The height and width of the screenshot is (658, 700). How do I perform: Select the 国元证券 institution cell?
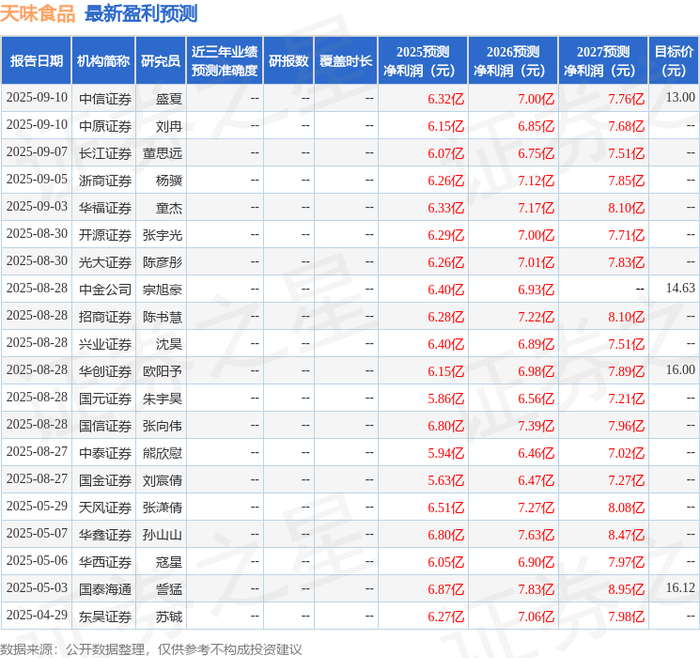point(105,399)
